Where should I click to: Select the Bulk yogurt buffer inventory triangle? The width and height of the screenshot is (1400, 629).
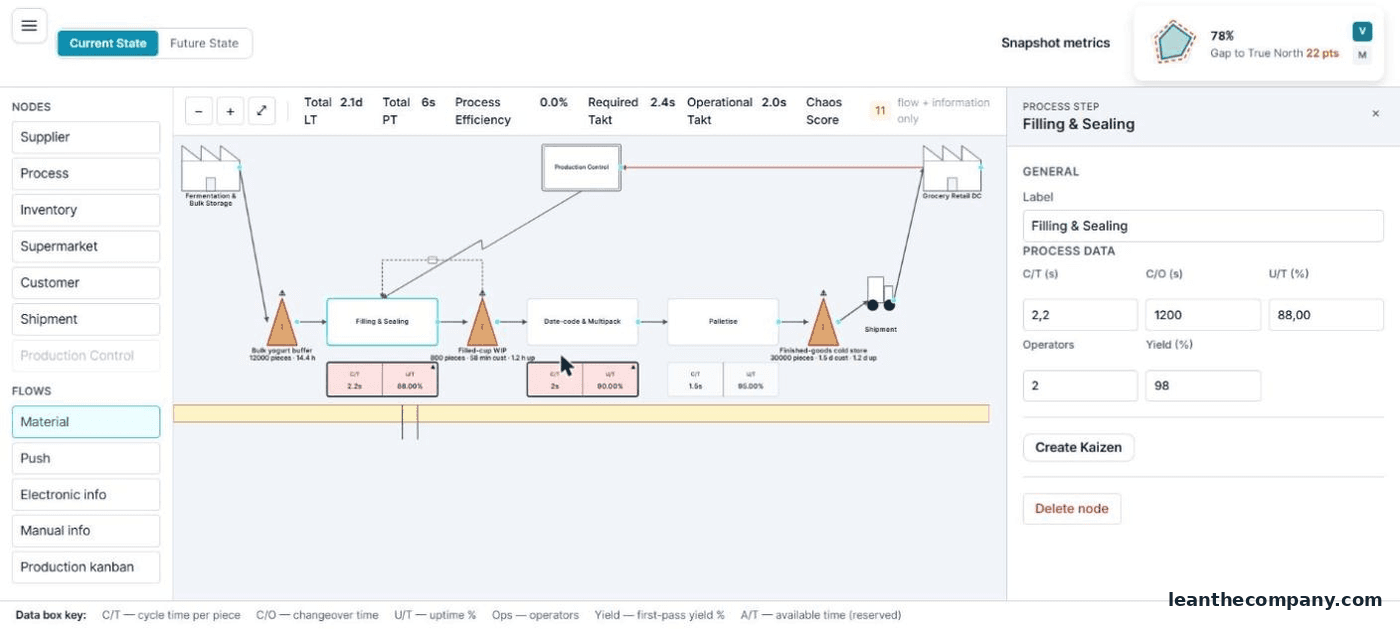282,322
